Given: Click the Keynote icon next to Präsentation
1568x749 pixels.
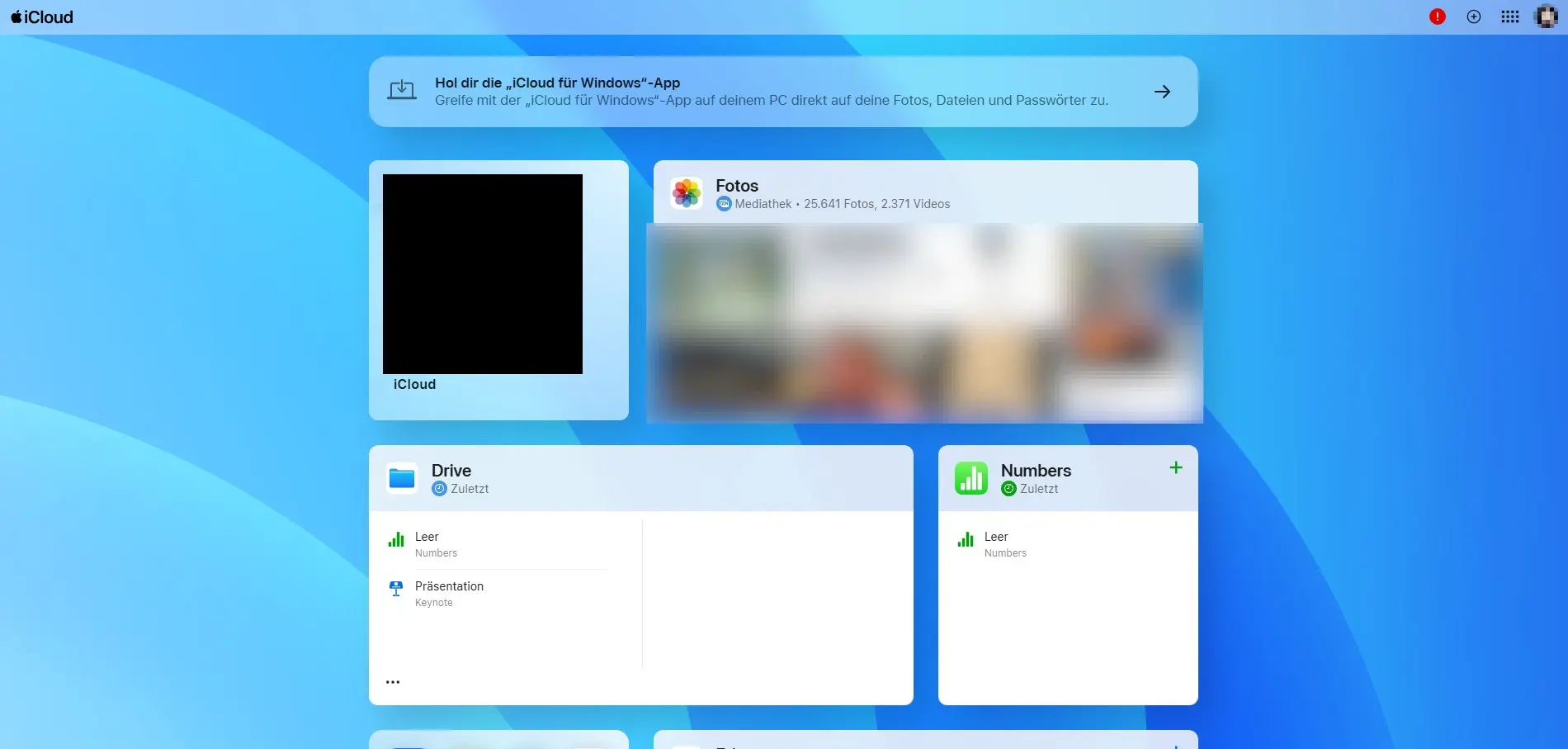Looking at the screenshot, I should point(396,587).
